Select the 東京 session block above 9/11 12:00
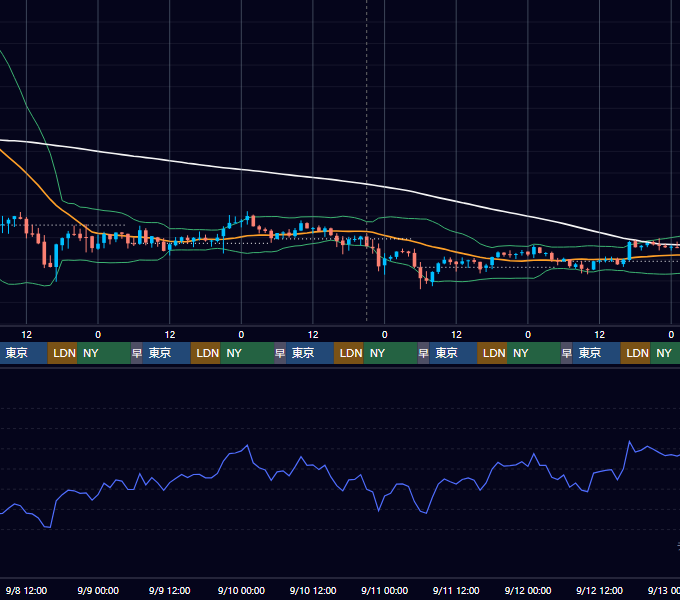The width and height of the screenshot is (680, 600). (453, 353)
